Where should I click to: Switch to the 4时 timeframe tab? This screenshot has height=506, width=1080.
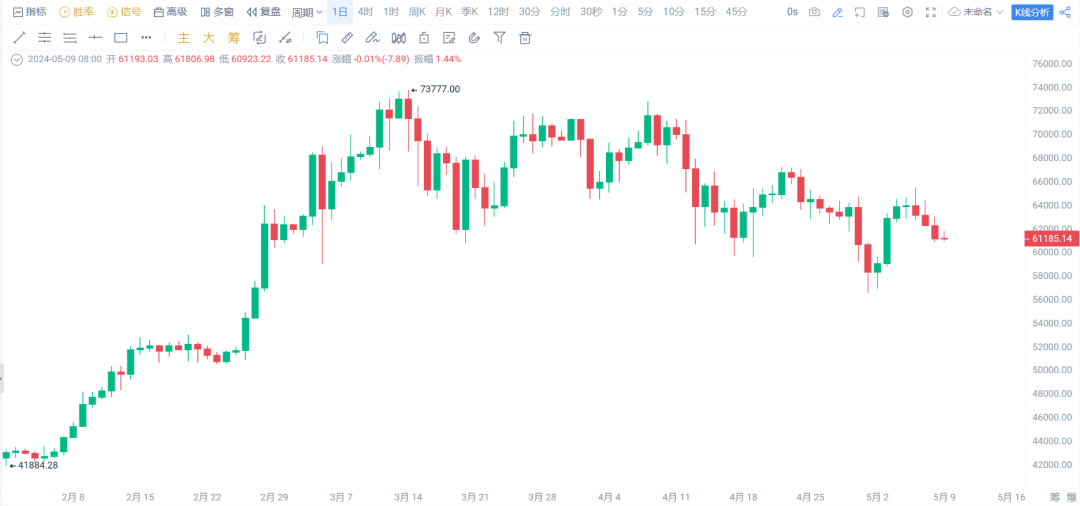365,12
